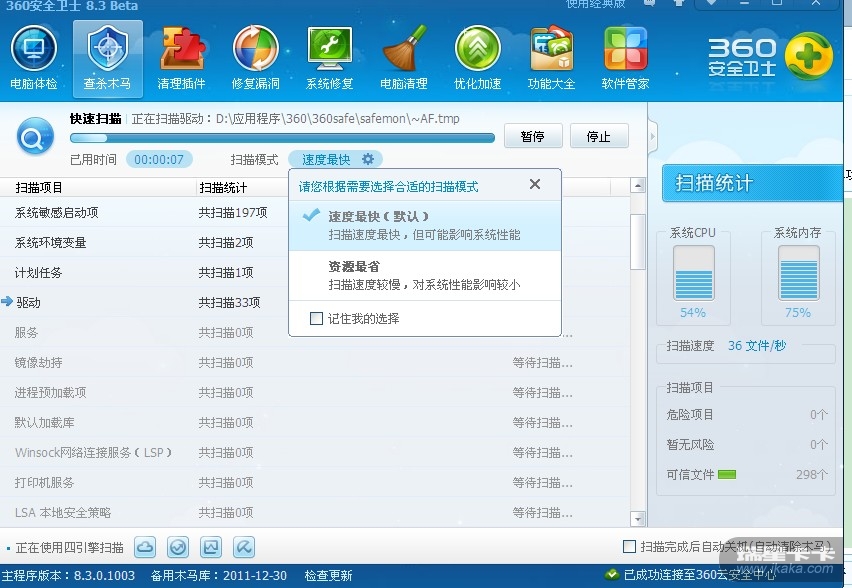Open 系统修复 system repair
The image size is (852, 588).
click(329, 58)
